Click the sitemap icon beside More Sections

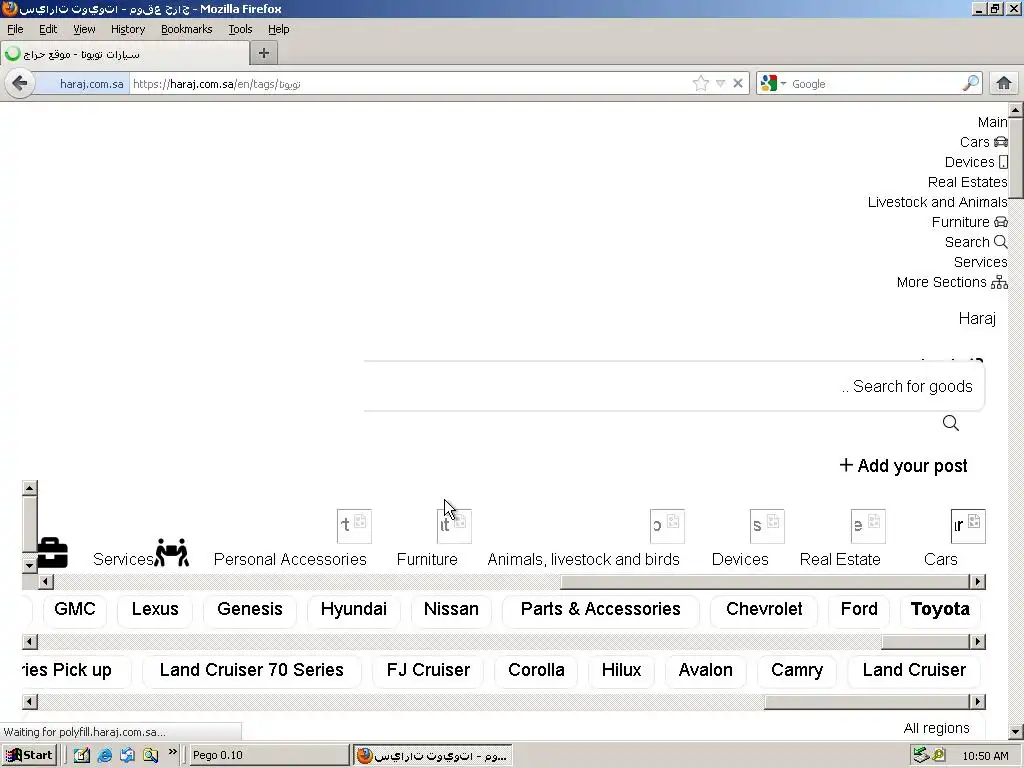click(x=999, y=282)
